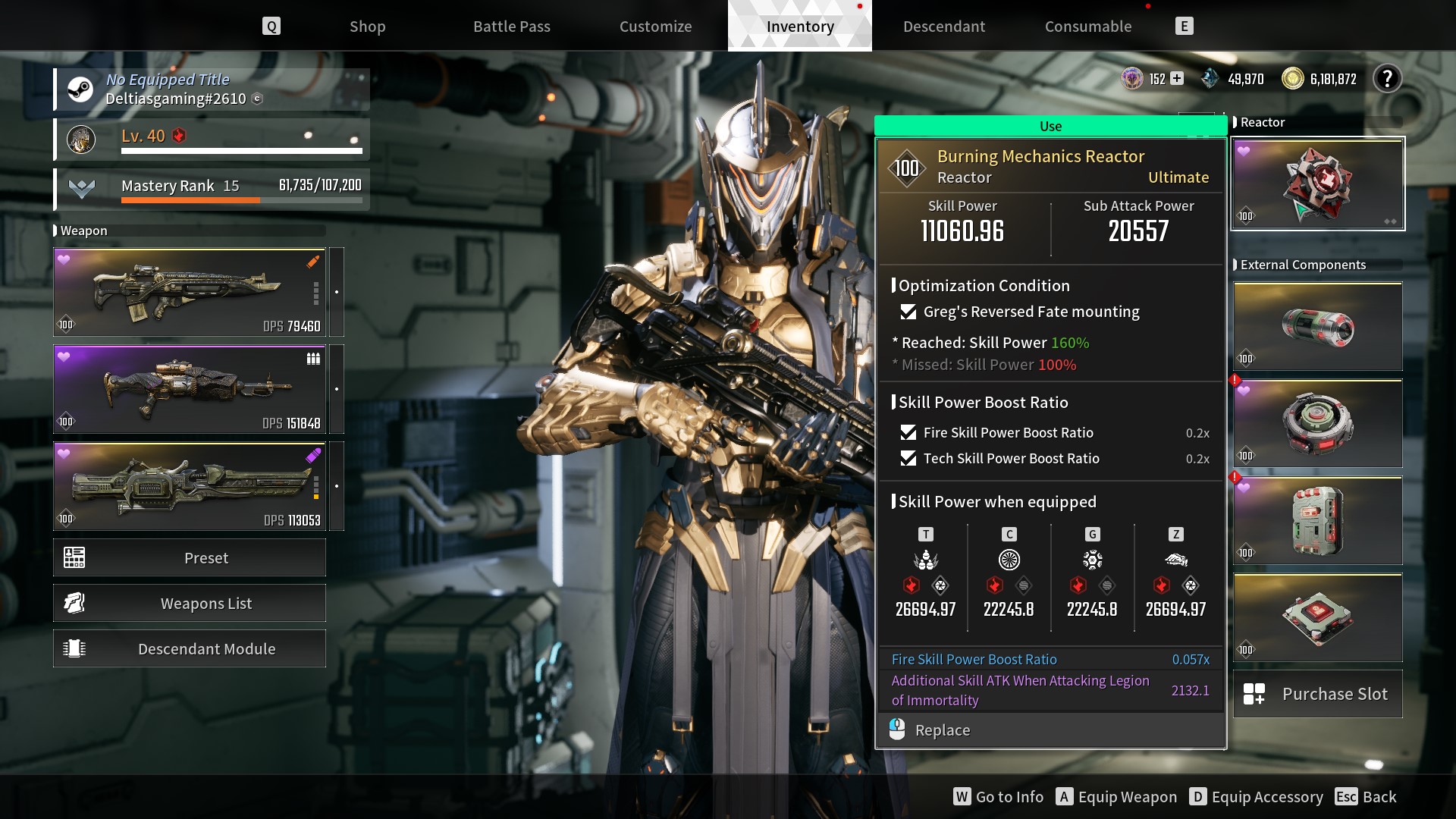Click the copy icon beside player name
This screenshot has width=1456, height=819.
(x=257, y=99)
